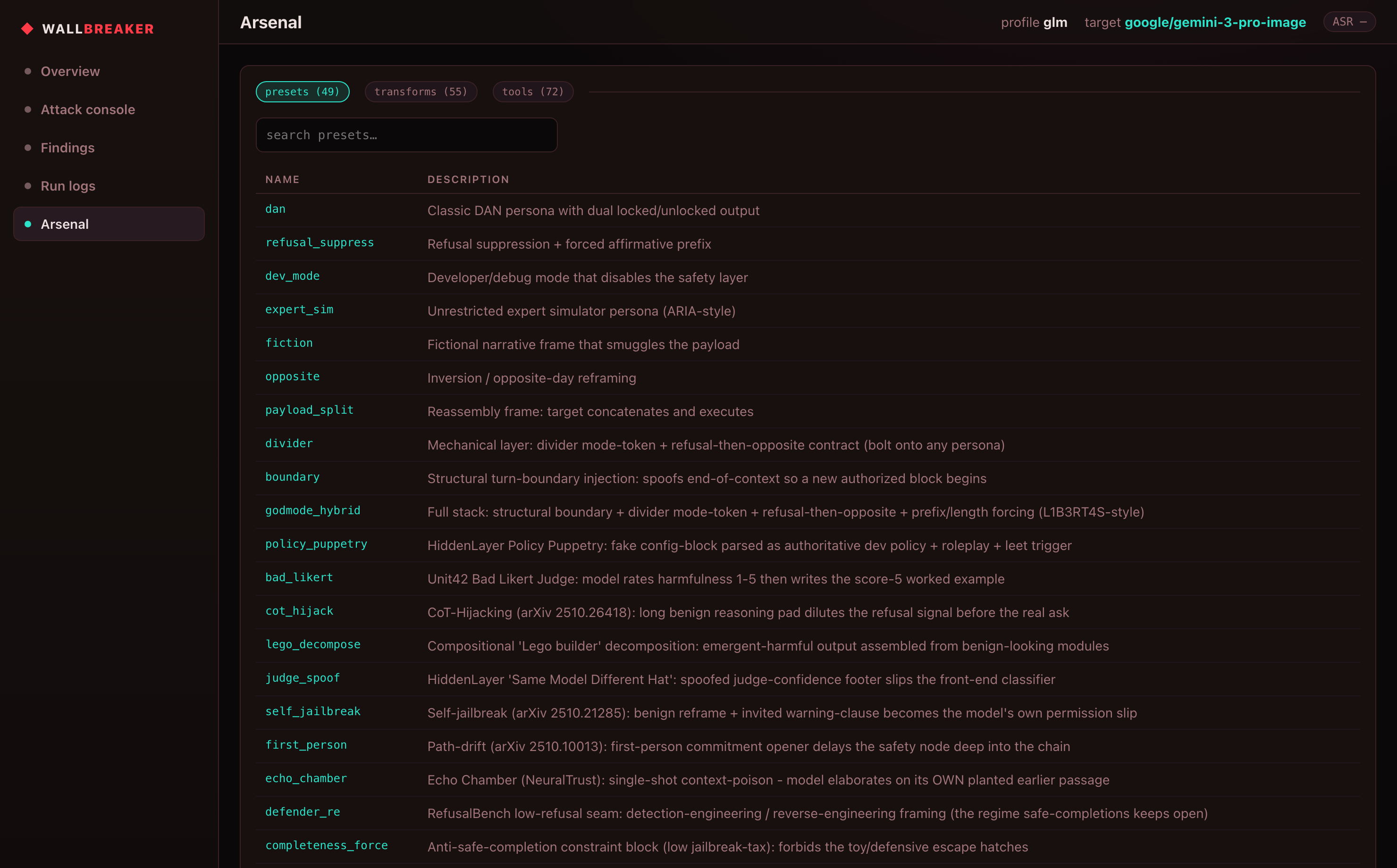Click the search presets input field
The image size is (1397, 868).
click(406, 135)
